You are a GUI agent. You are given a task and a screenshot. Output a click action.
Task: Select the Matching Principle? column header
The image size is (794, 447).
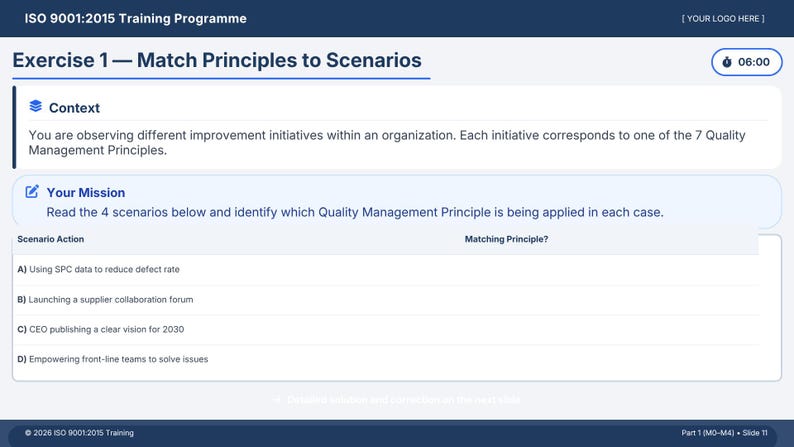click(506, 239)
